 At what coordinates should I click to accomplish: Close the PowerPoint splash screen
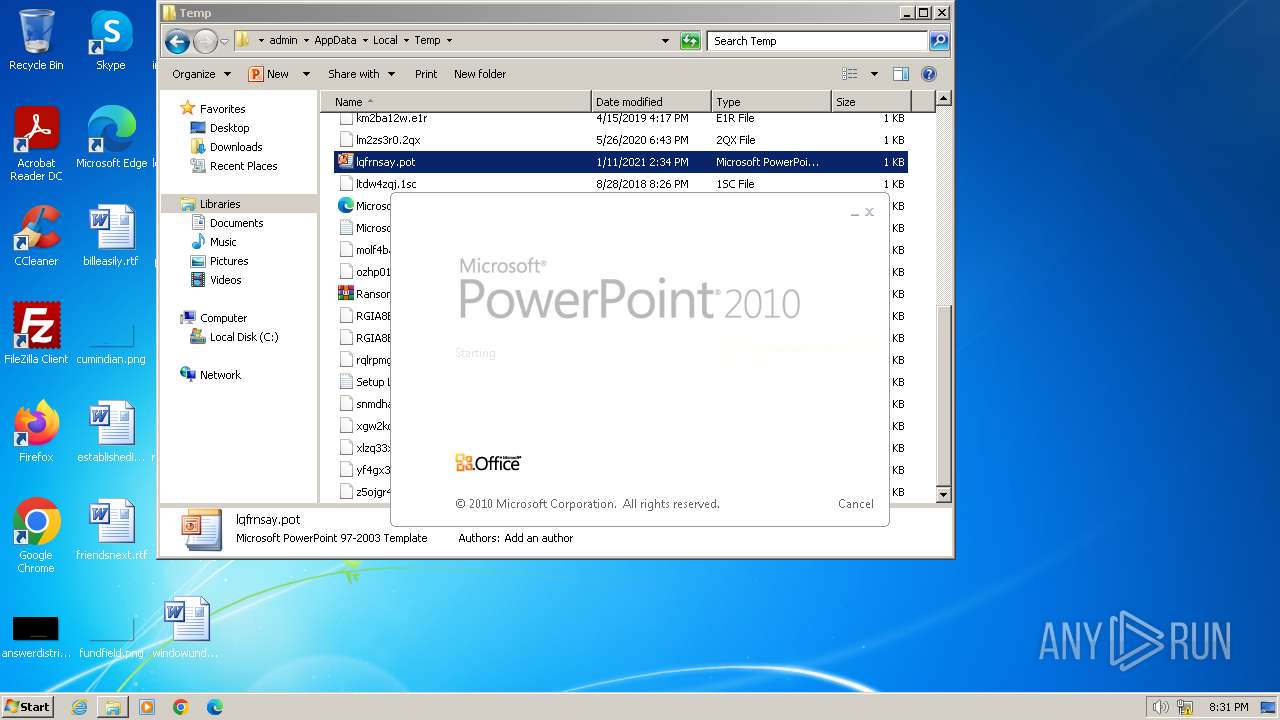869,212
